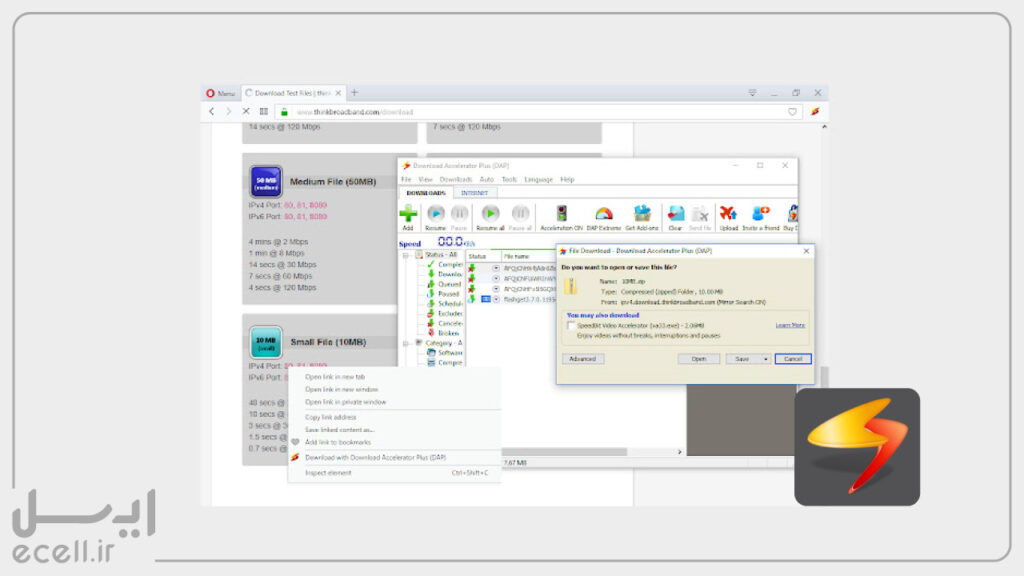Click the green Add download icon
This screenshot has height=576, width=1024.
pos(408,214)
